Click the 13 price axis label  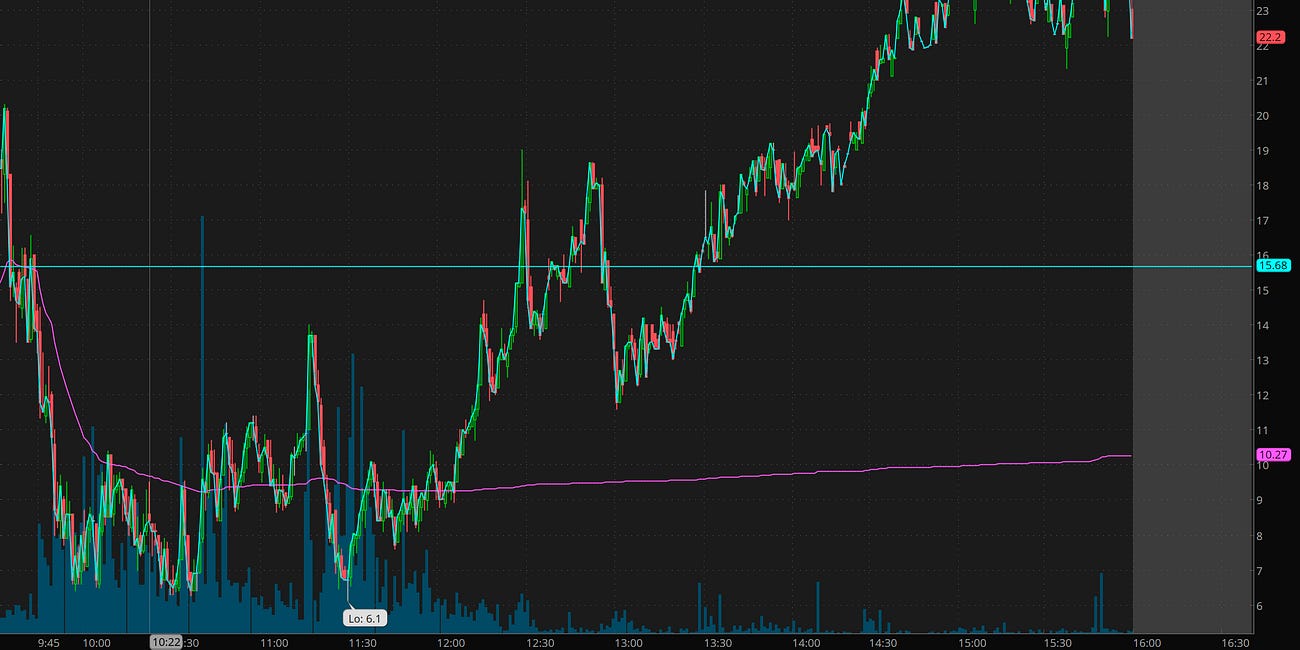click(x=1263, y=361)
